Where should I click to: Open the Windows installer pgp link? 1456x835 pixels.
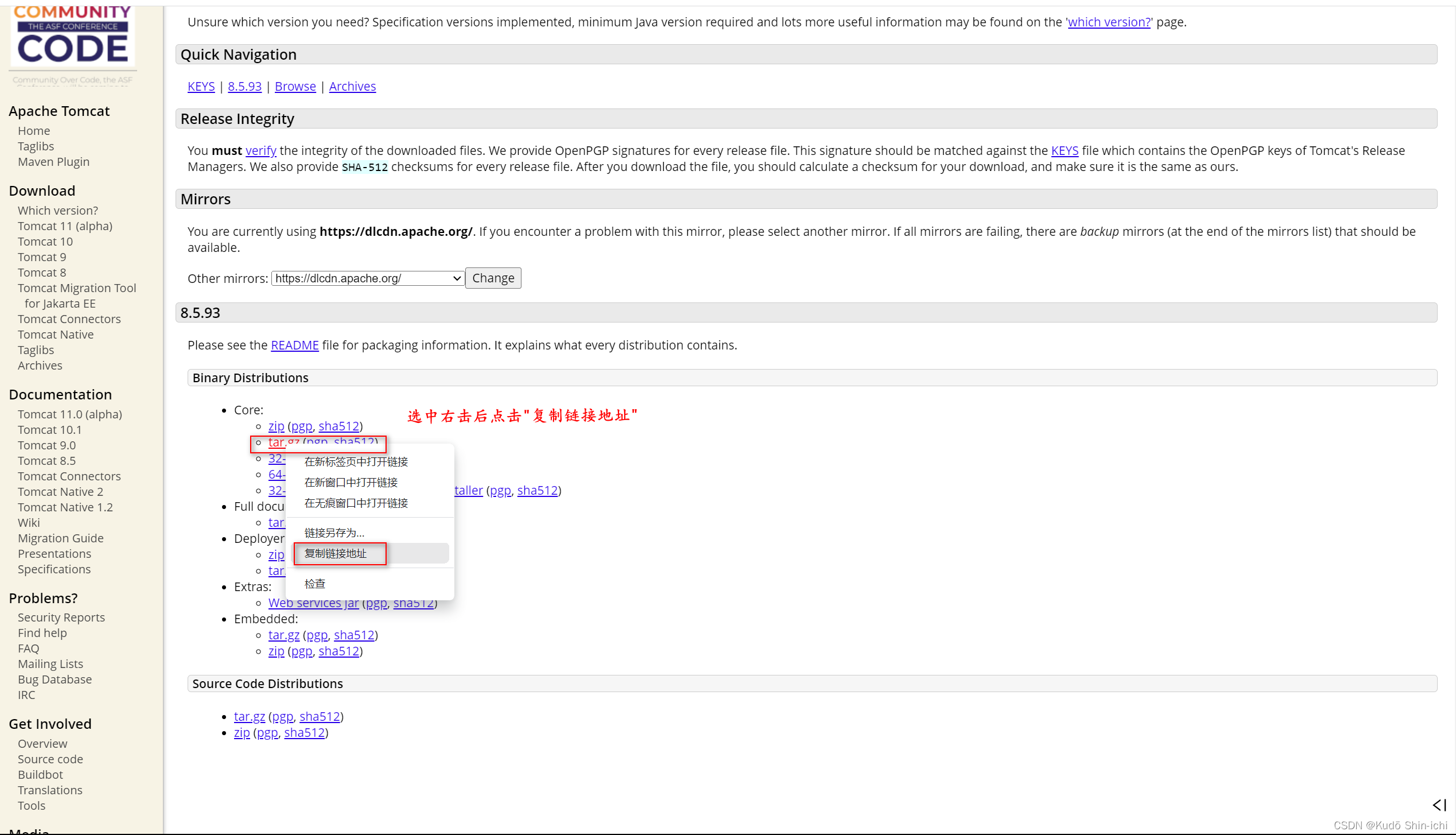click(500, 491)
